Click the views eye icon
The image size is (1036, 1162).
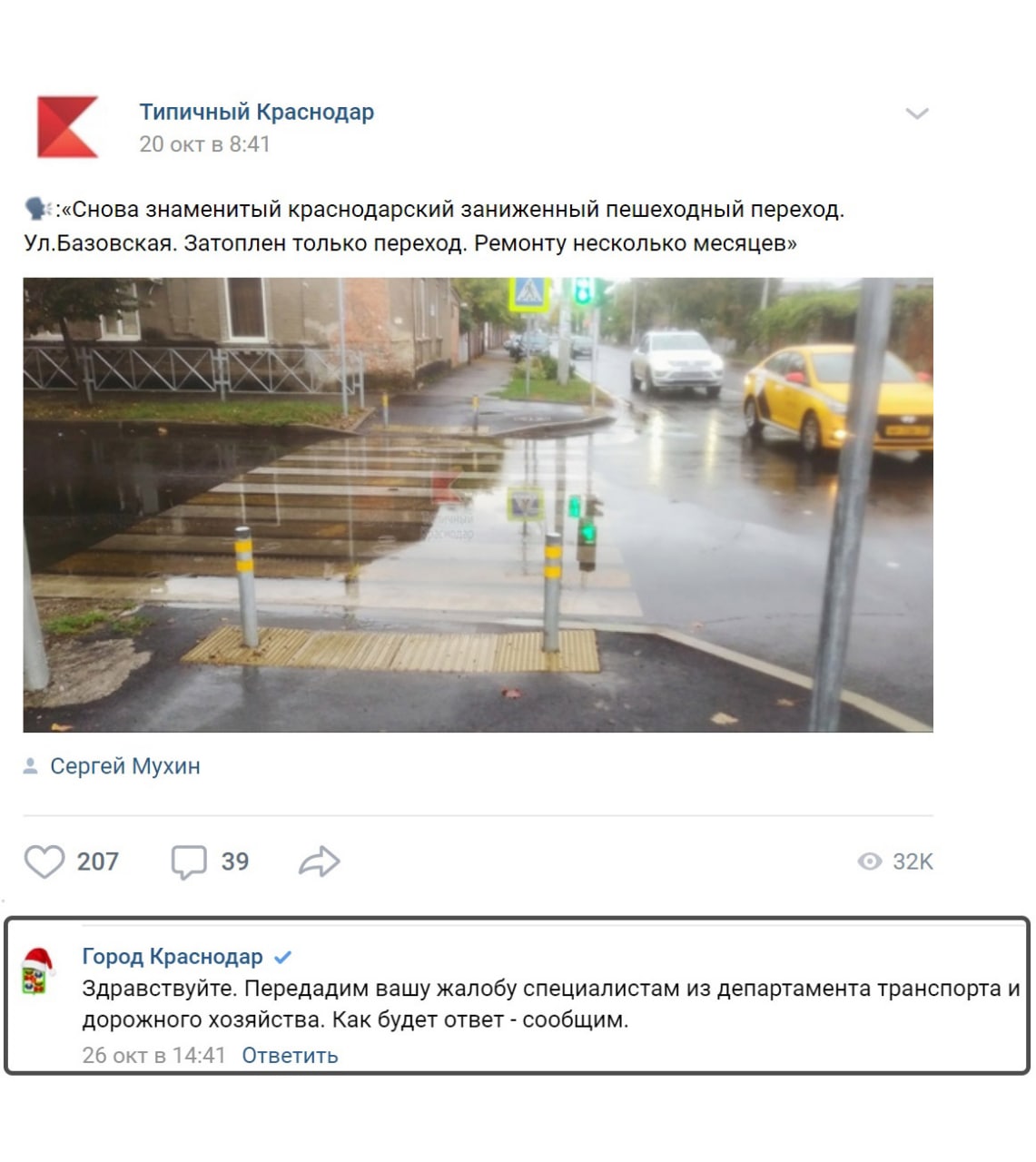(870, 861)
